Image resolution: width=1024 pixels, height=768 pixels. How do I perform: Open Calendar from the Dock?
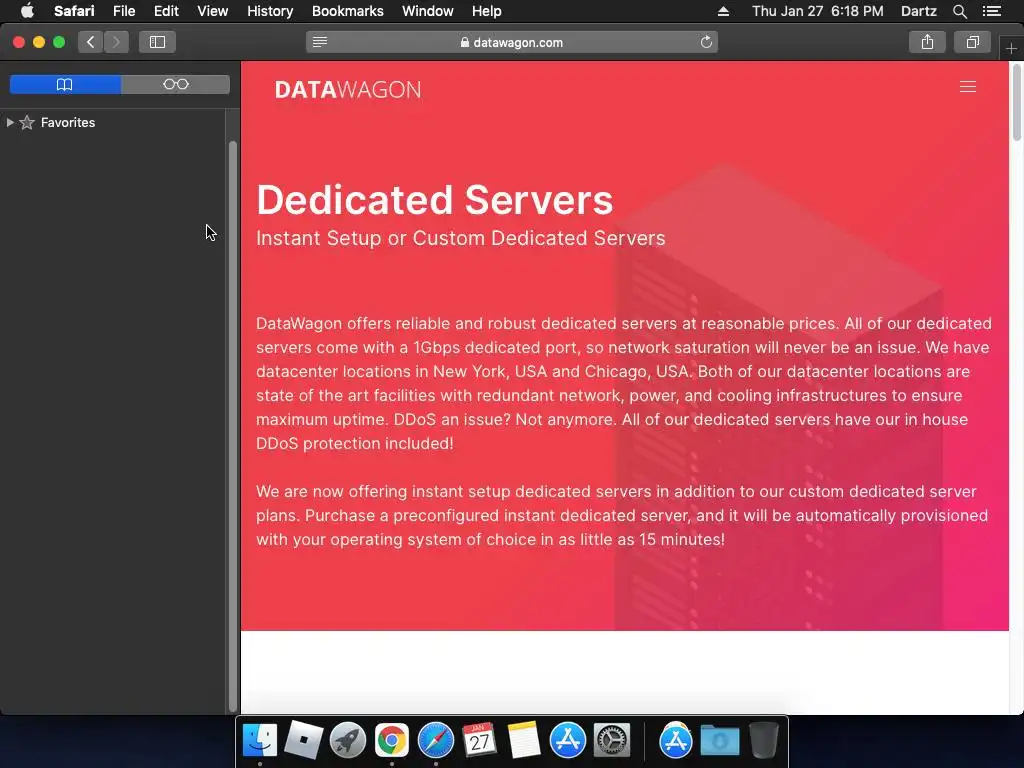pos(479,740)
